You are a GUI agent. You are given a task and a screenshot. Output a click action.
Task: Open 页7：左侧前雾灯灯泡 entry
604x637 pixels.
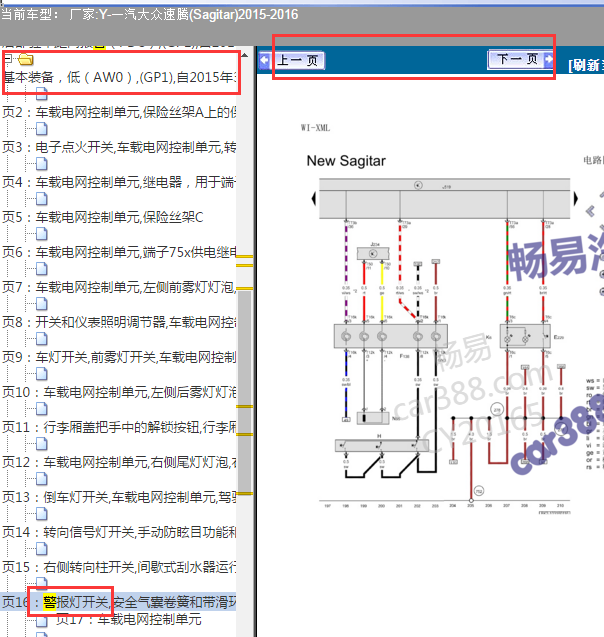(119, 287)
